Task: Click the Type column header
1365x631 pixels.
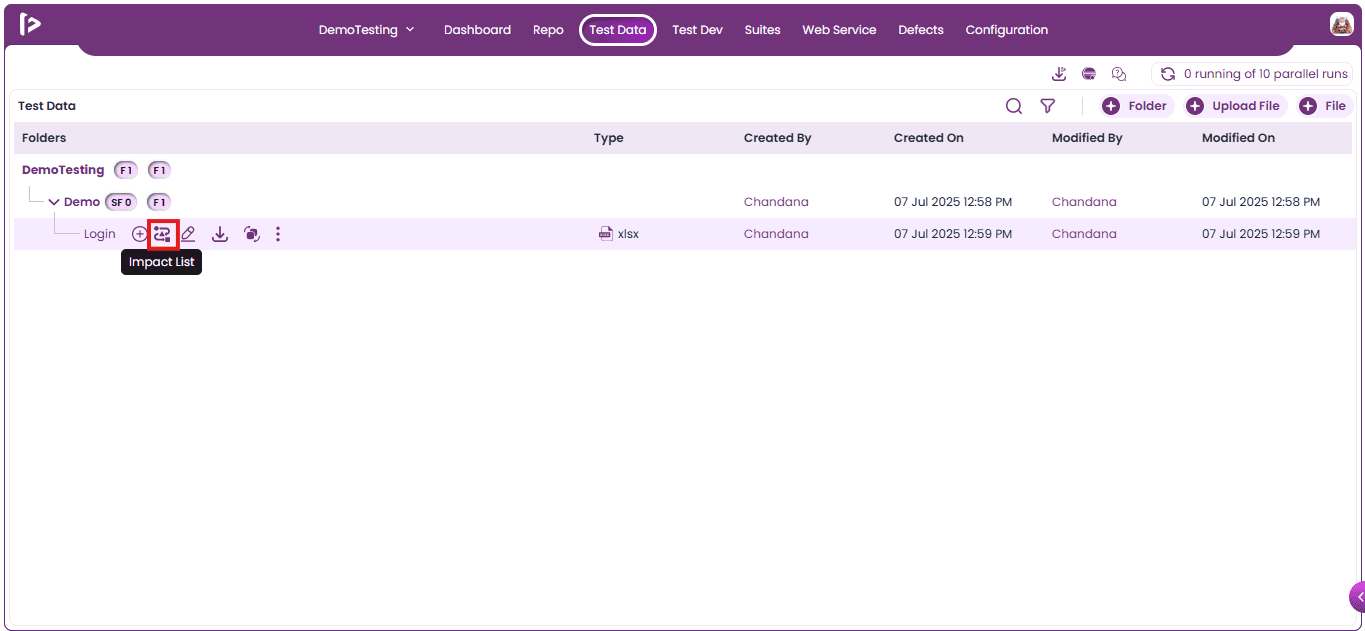Action: [x=609, y=138]
